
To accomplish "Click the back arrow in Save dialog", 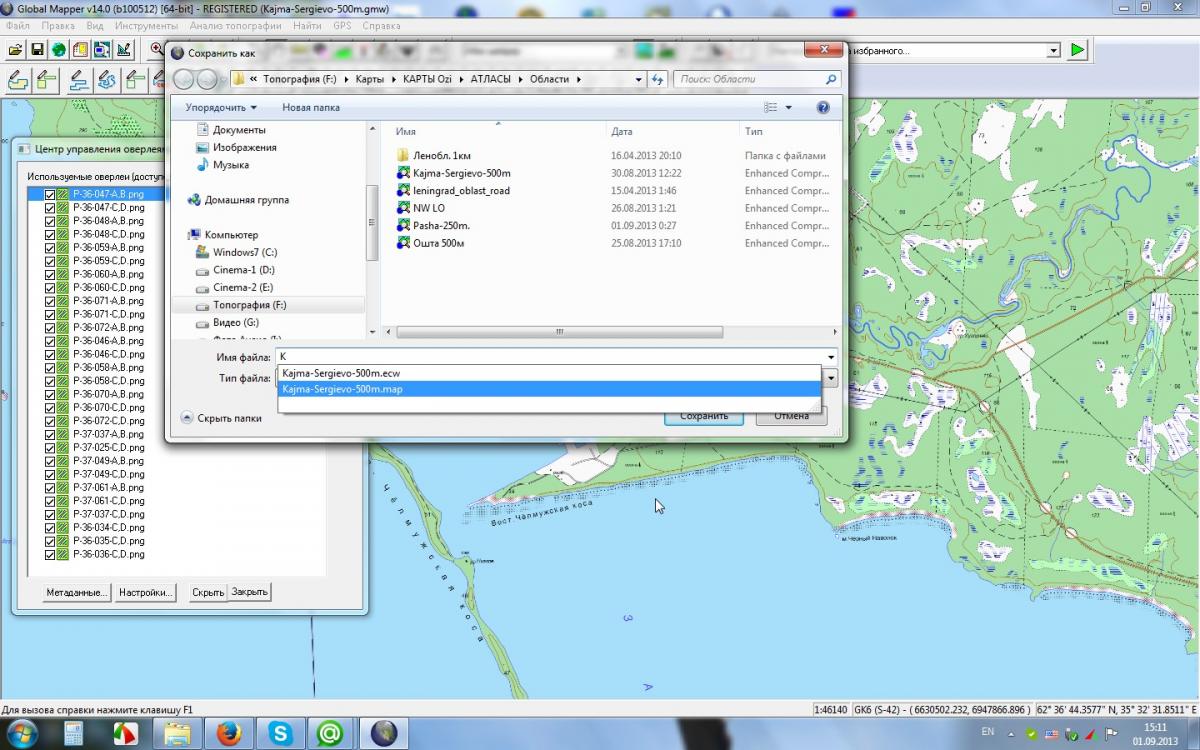I will click(183, 79).
